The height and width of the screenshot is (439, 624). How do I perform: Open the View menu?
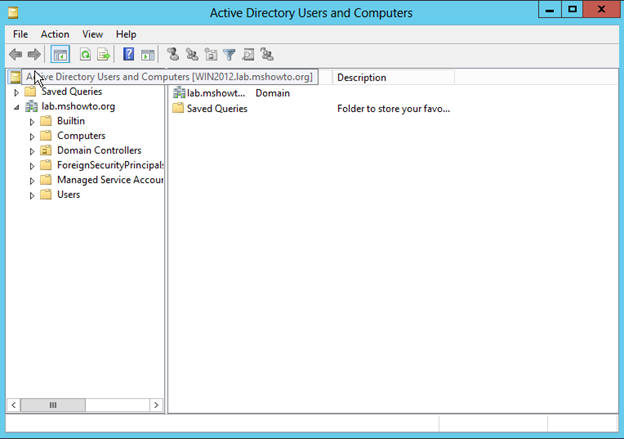[92, 34]
